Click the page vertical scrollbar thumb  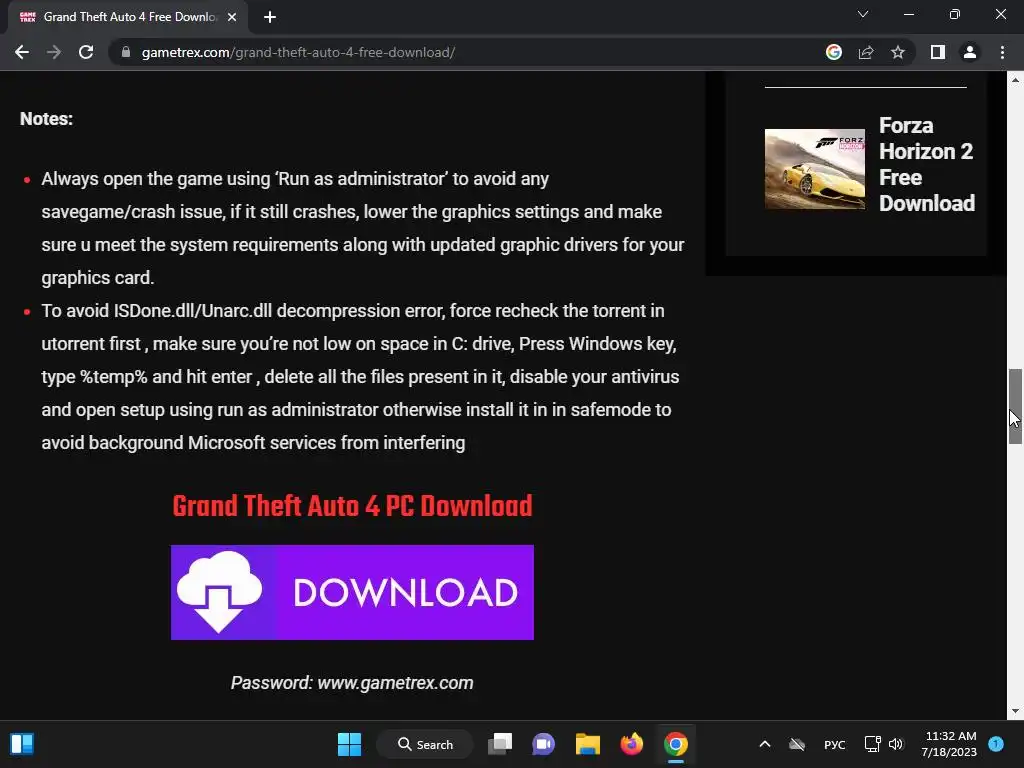click(x=1015, y=406)
